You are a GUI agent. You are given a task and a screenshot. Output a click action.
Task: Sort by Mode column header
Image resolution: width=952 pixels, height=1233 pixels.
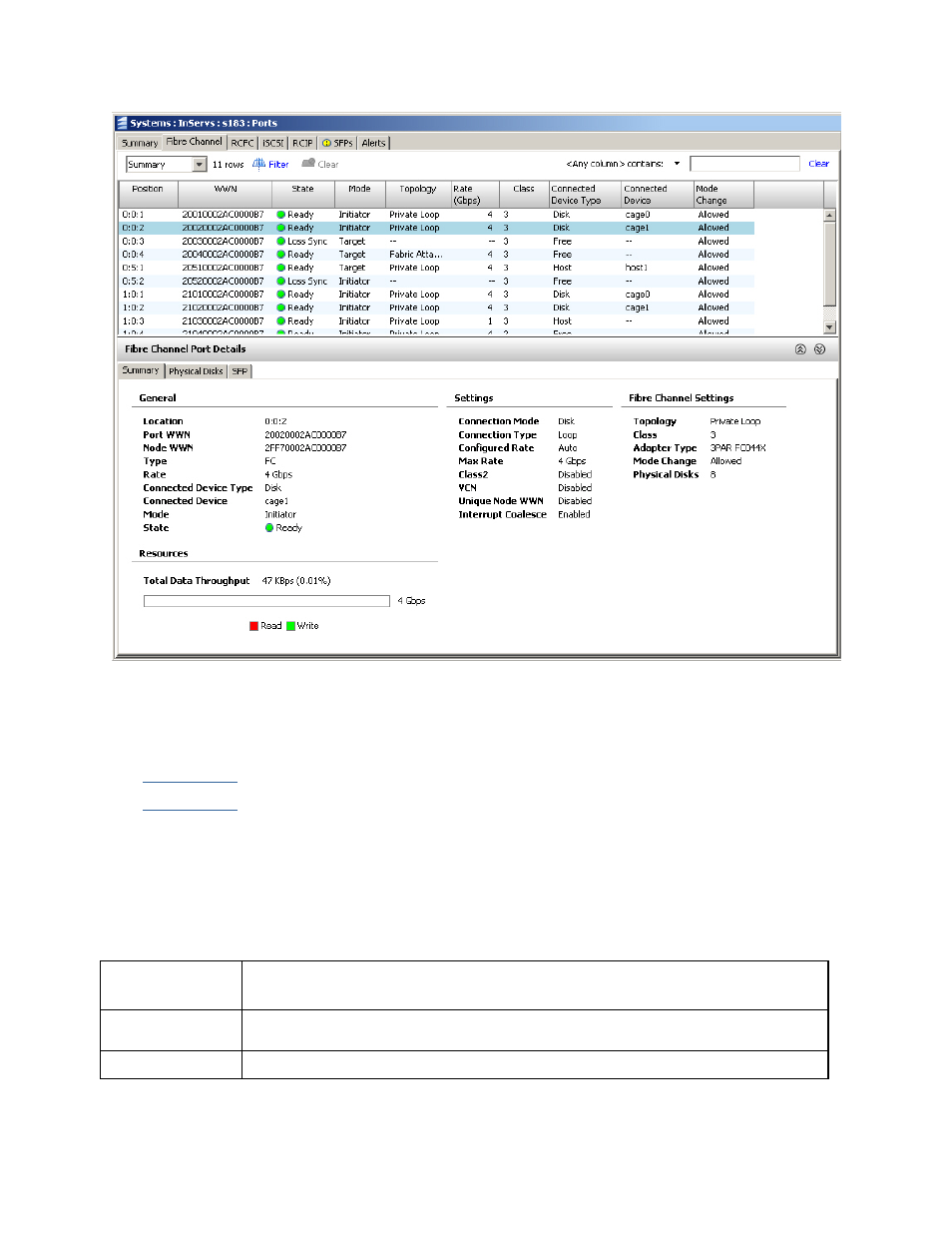[x=359, y=194]
